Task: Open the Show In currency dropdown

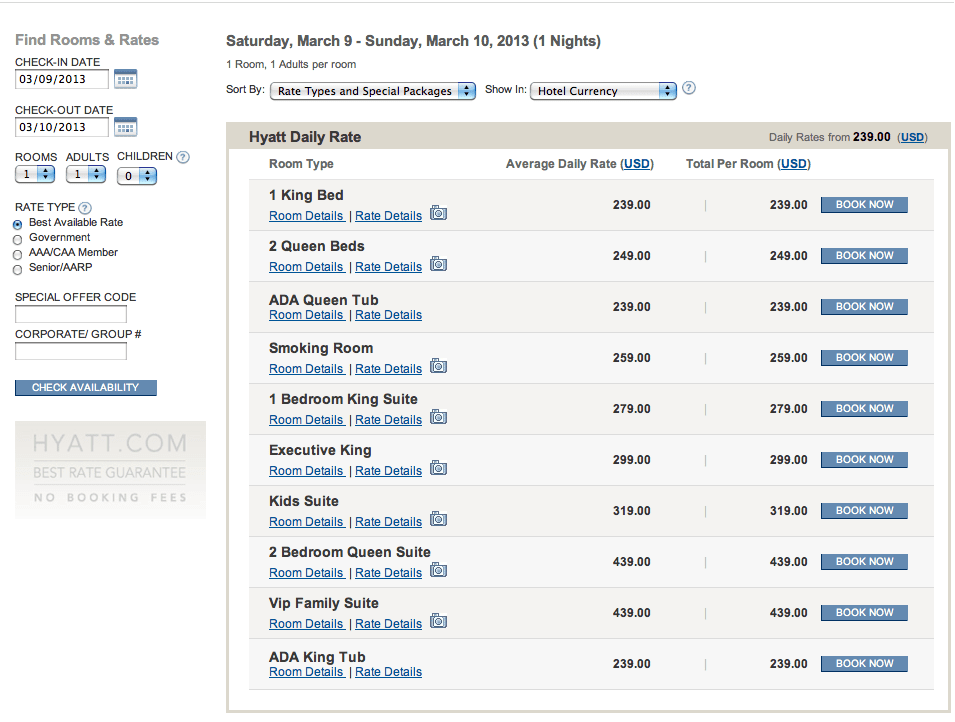Action: click(x=604, y=91)
